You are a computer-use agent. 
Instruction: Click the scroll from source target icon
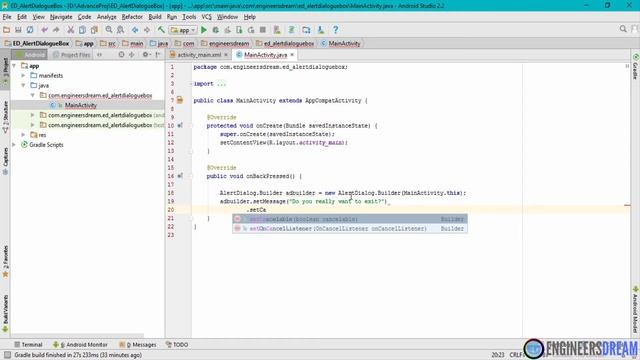tap(121, 55)
